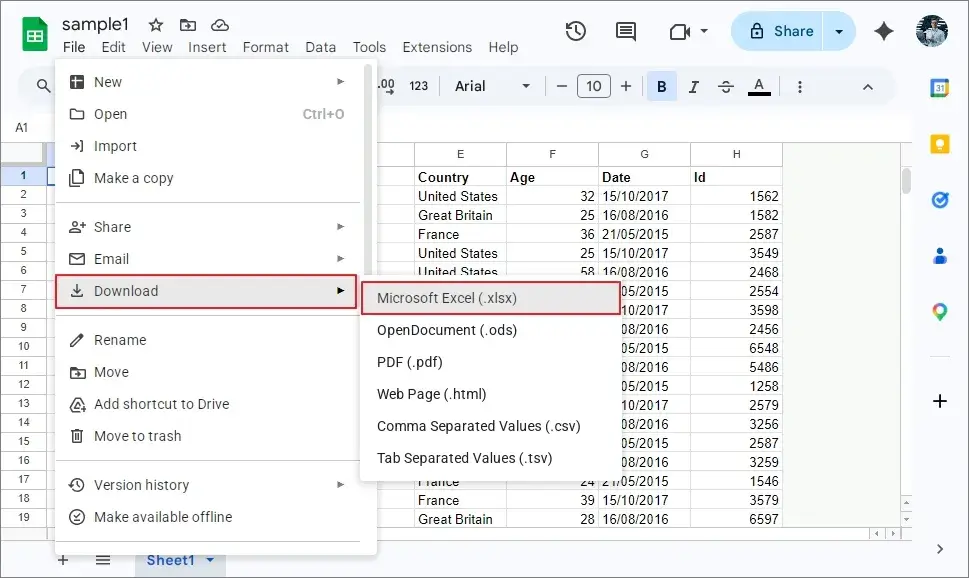Open the Sheet1 tab dropdown arrow
Viewport: 969px width, 578px height.
coord(210,560)
